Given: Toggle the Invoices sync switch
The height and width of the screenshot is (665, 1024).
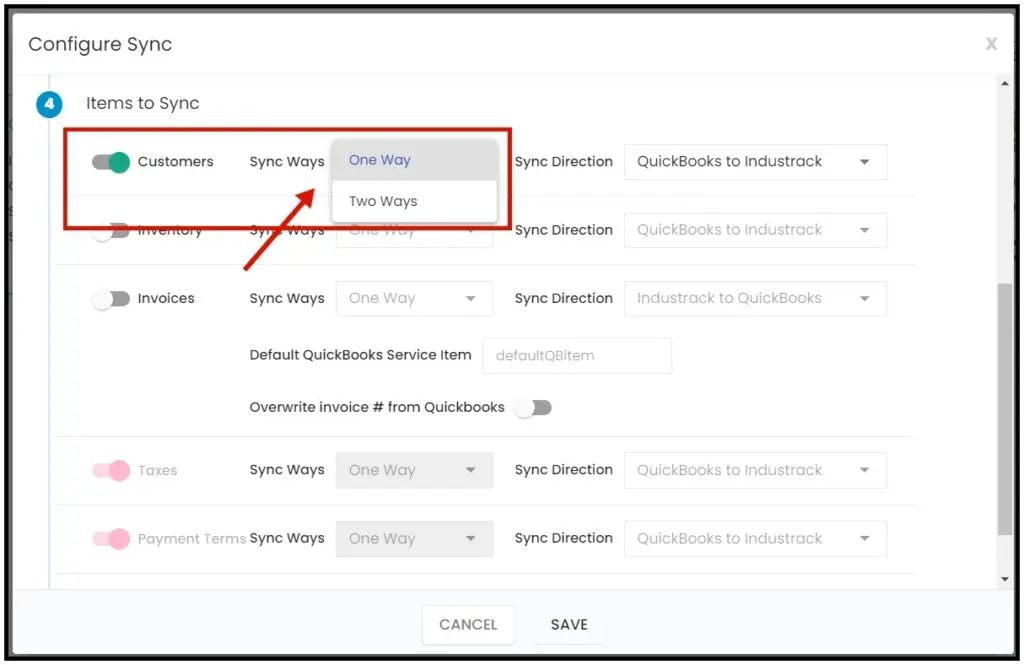Looking at the screenshot, I should [x=111, y=299].
